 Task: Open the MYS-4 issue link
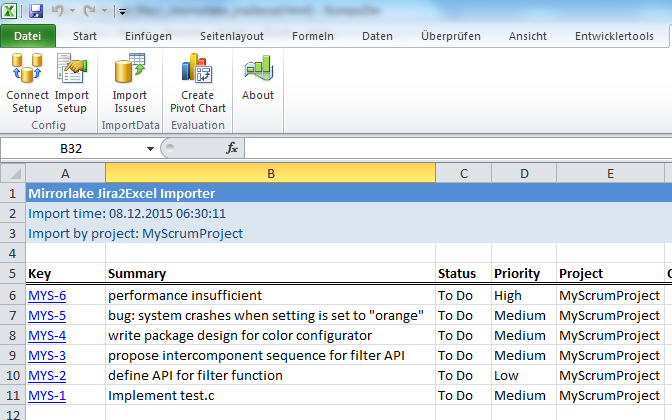tap(47, 336)
